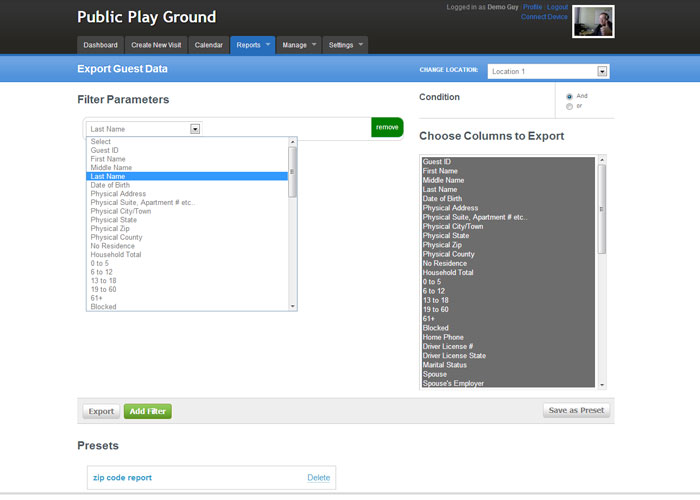Choose Household Total in filter dropdown list

(x=187, y=254)
